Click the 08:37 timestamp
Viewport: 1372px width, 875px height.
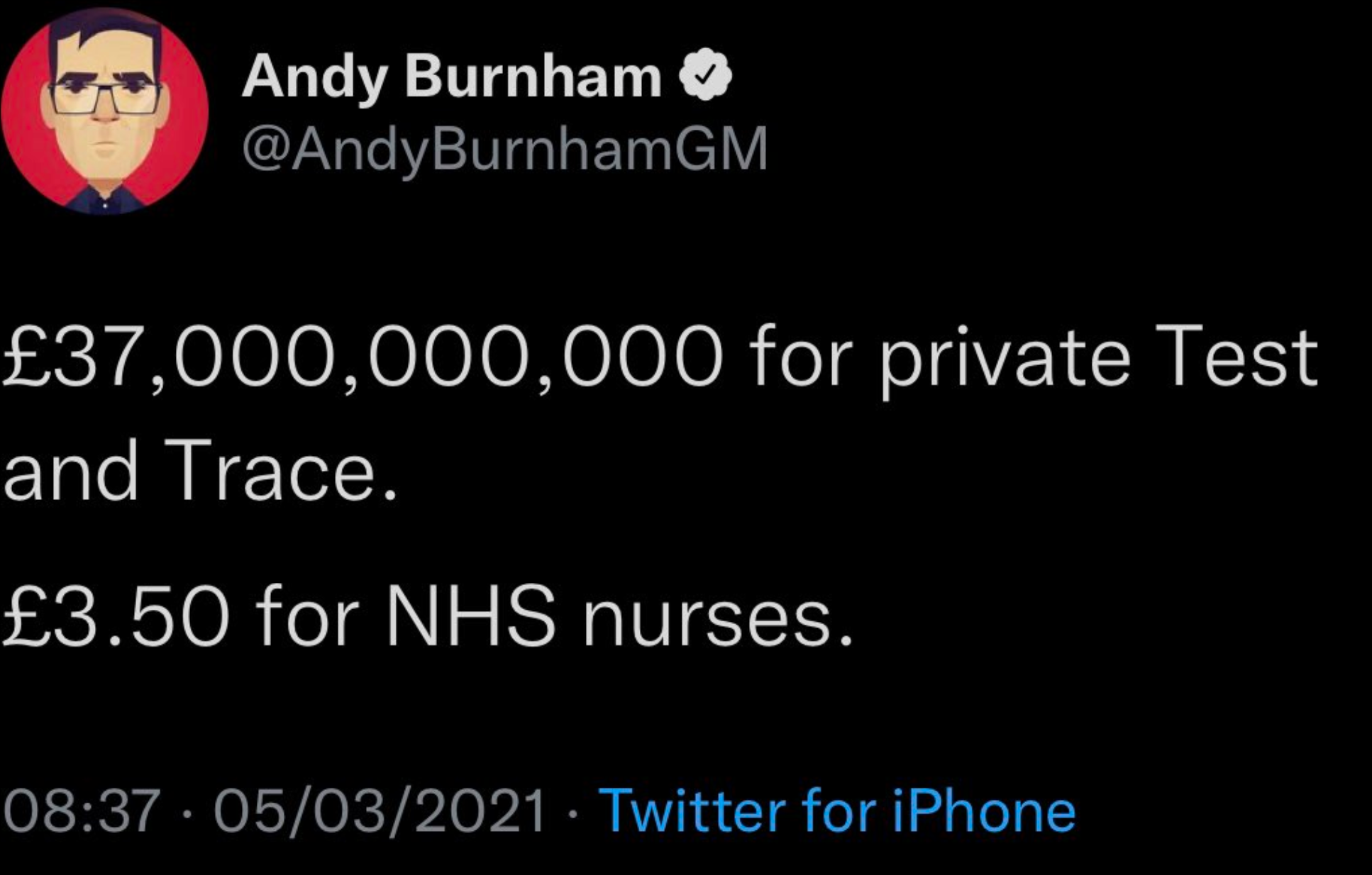[x=82, y=810]
